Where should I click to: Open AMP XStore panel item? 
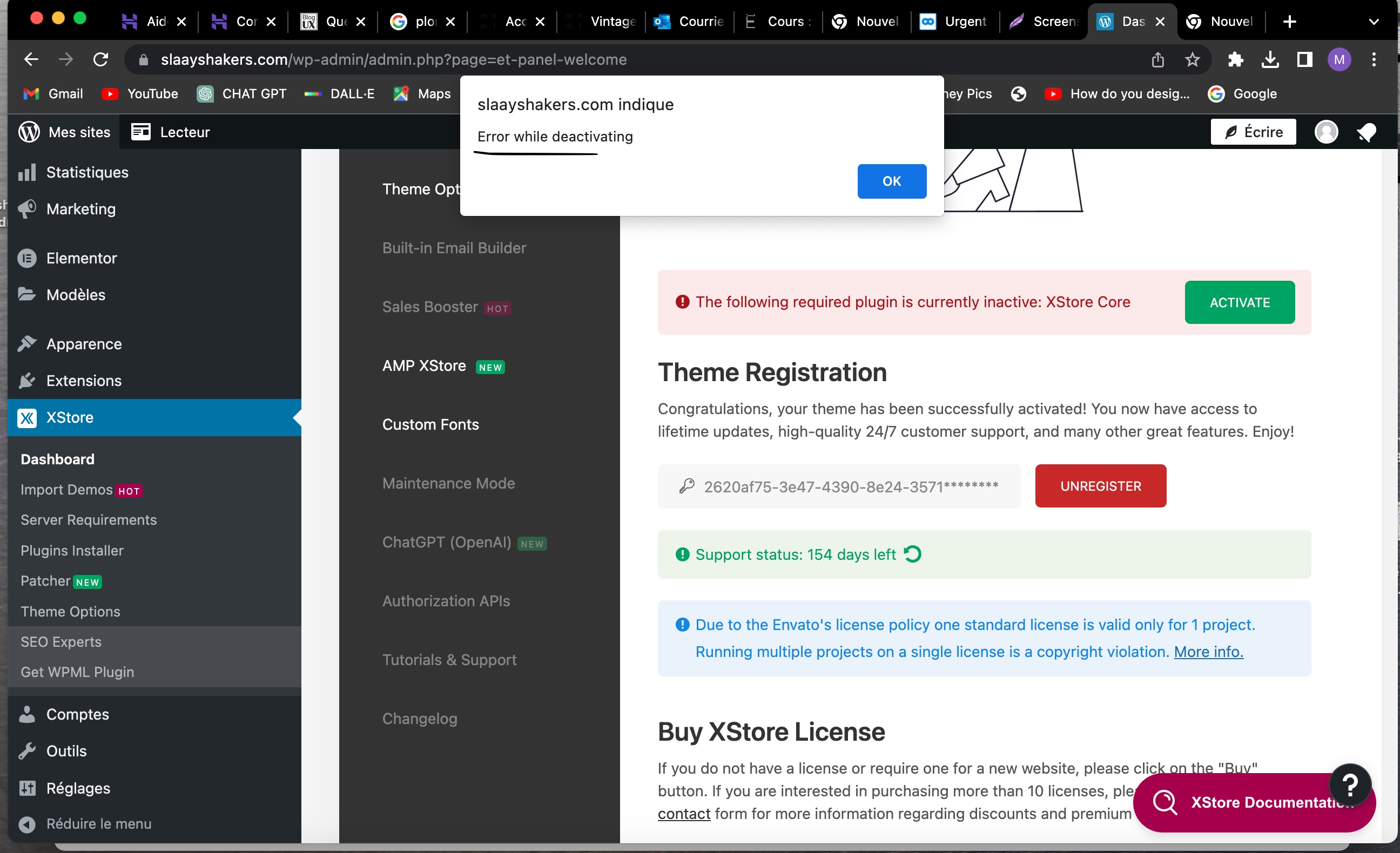(443, 365)
